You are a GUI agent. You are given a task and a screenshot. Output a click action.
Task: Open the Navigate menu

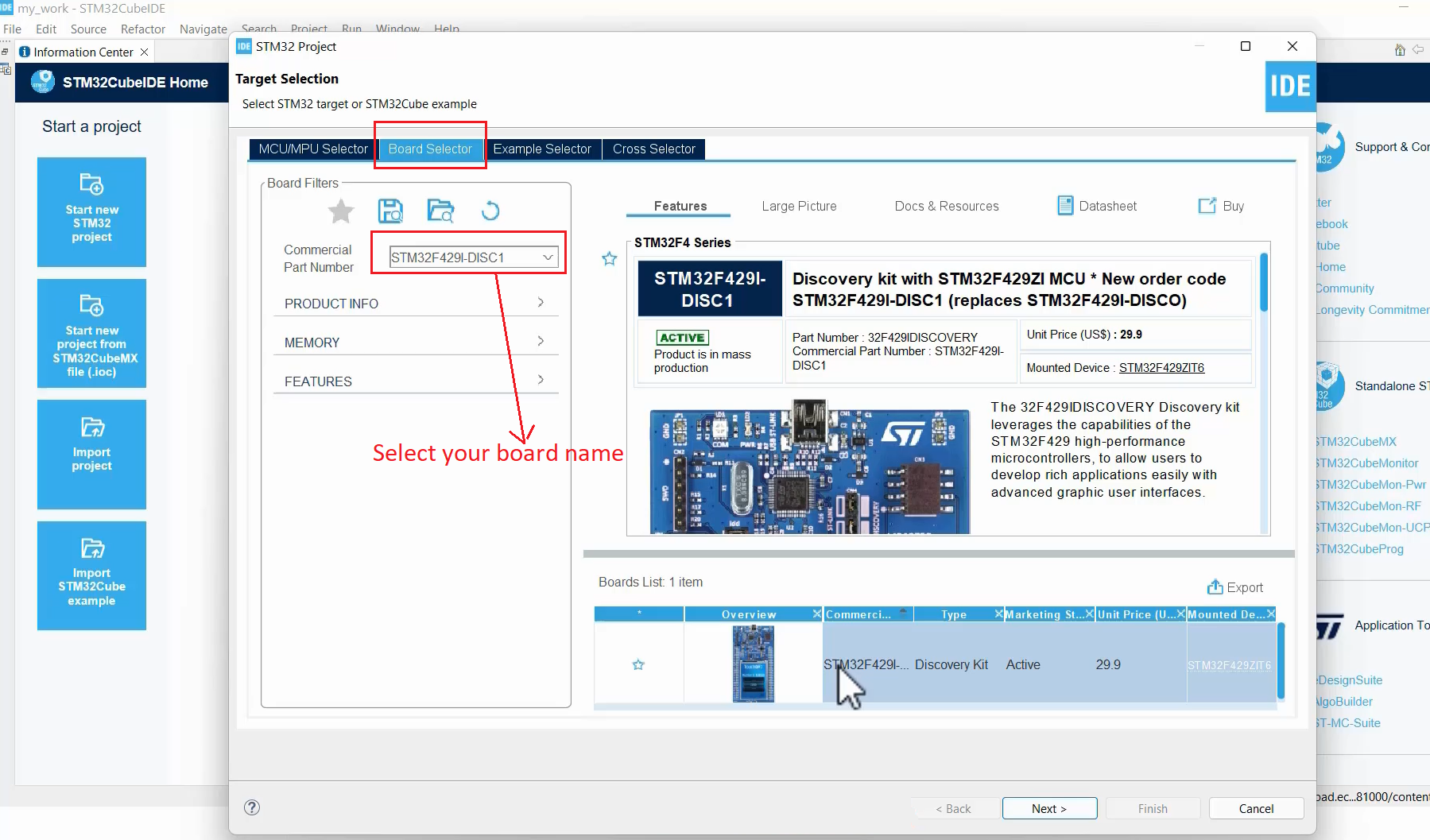tap(203, 29)
